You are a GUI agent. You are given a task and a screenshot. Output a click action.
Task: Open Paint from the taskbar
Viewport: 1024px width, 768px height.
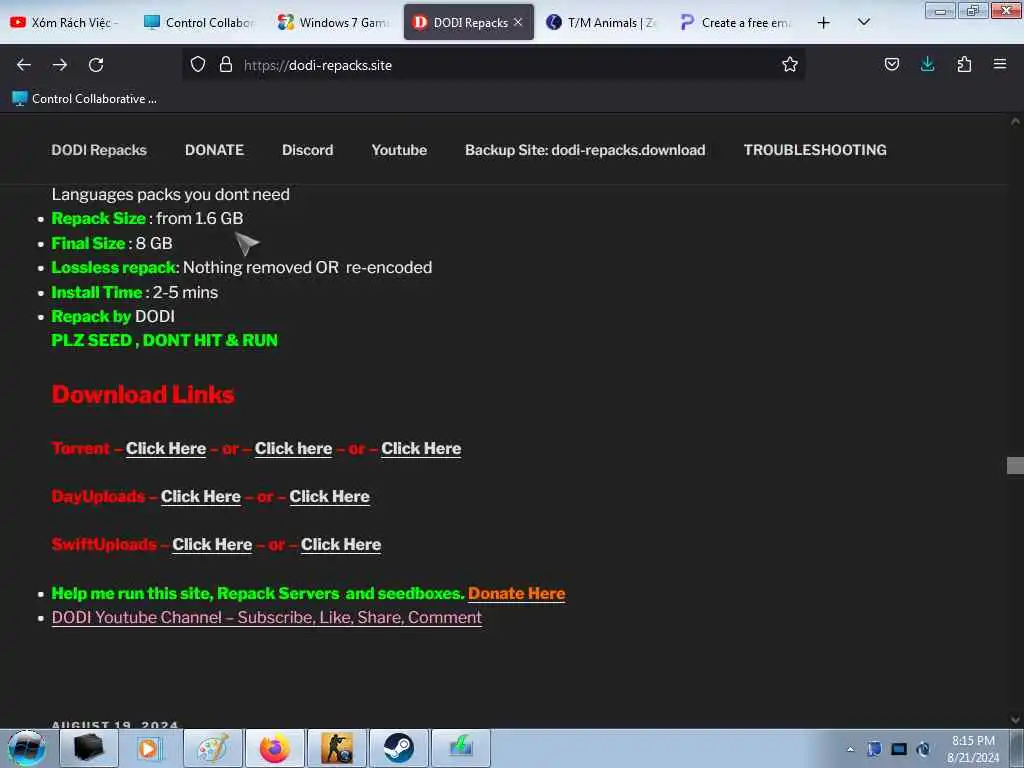(x=212, y=748)
